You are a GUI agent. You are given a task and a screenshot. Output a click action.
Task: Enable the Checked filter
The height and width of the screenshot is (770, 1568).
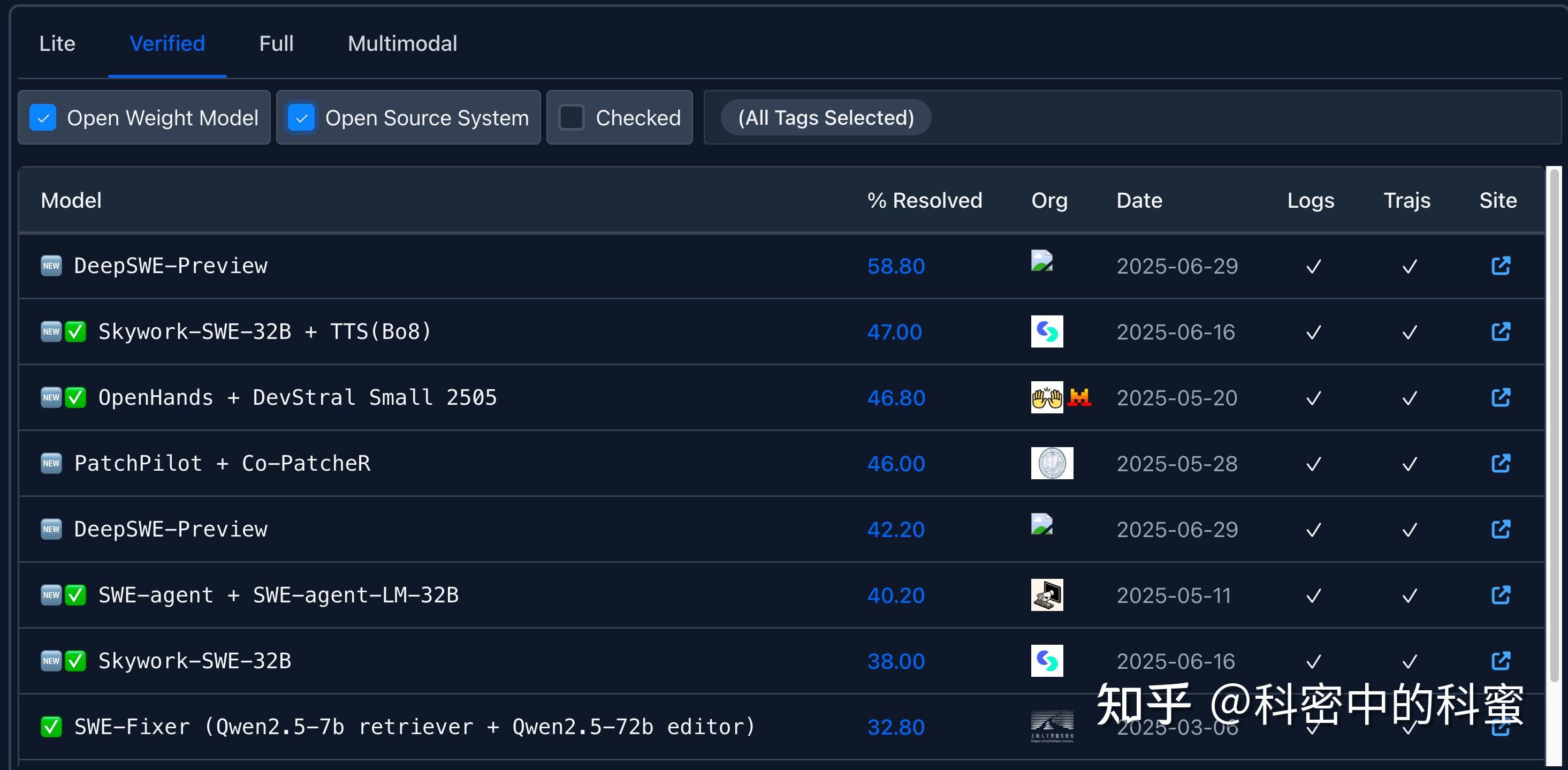[571, 118]
